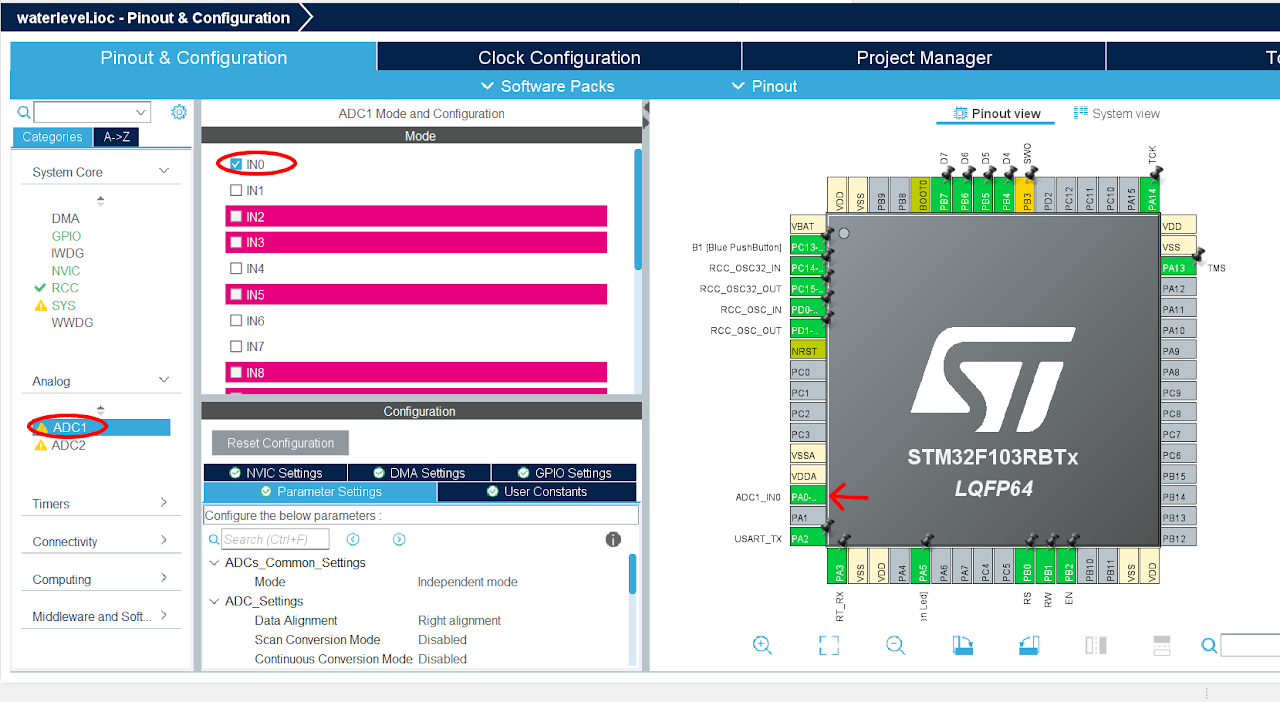Click the parameter search field

pos(275,539)
